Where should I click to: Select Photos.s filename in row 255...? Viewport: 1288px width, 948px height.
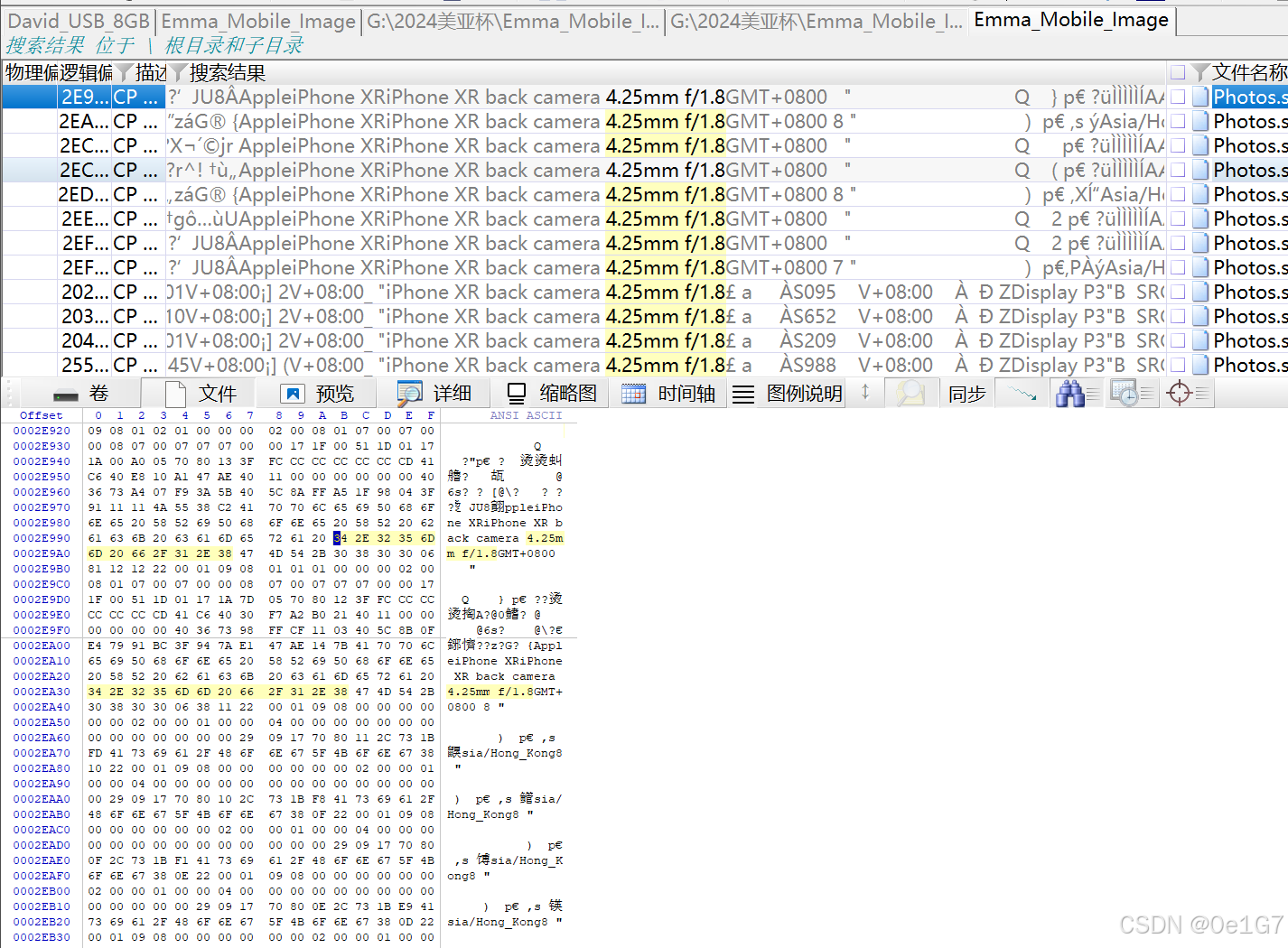click(1250, 365)
